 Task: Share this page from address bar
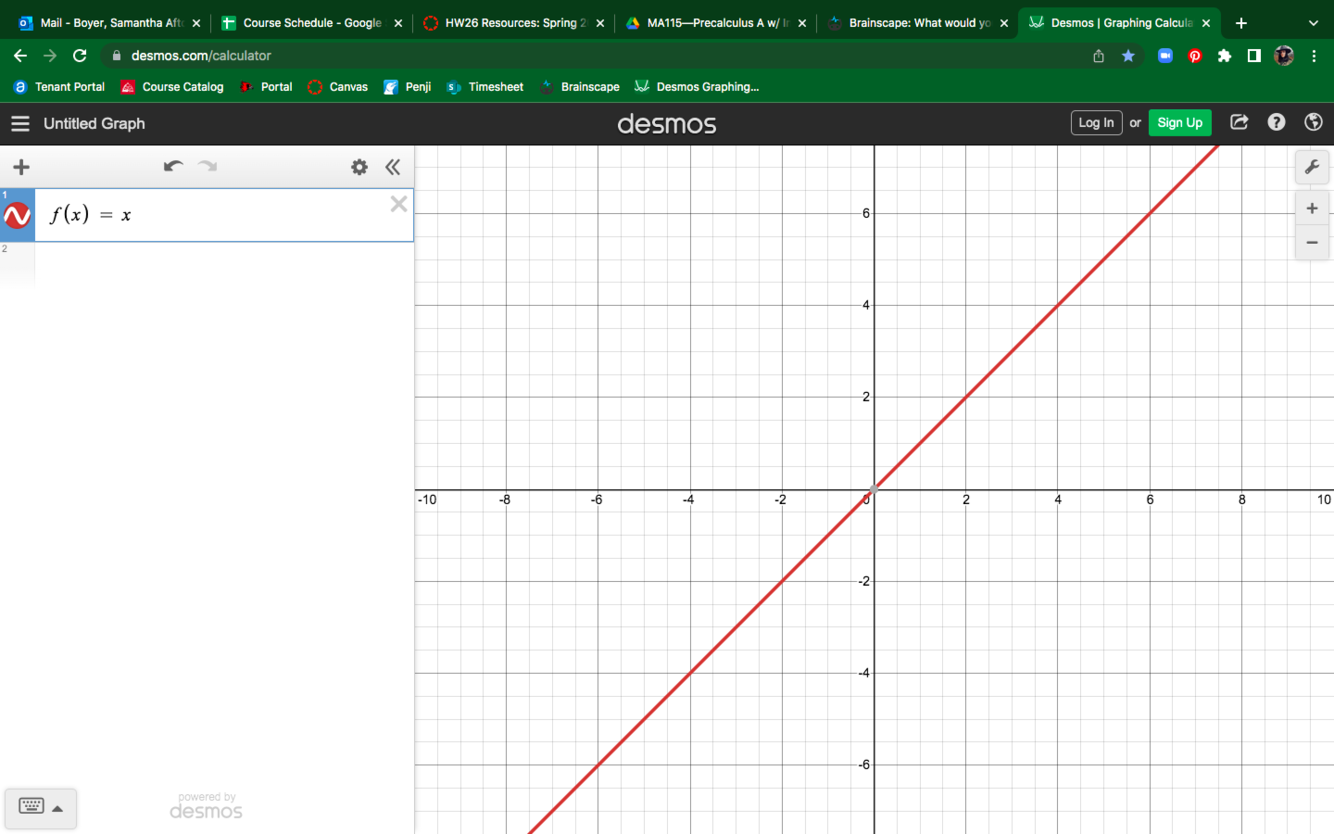click(1099, 56)
